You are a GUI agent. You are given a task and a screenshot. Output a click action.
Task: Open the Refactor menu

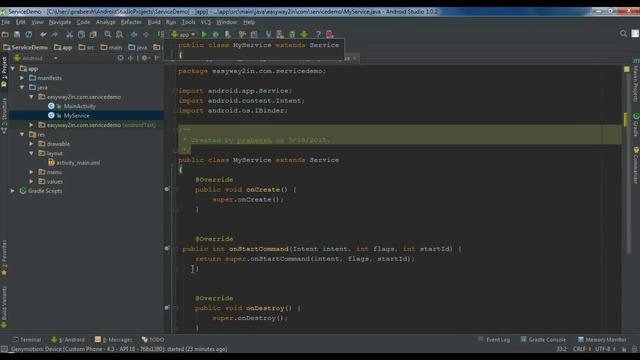pos(131,22)
